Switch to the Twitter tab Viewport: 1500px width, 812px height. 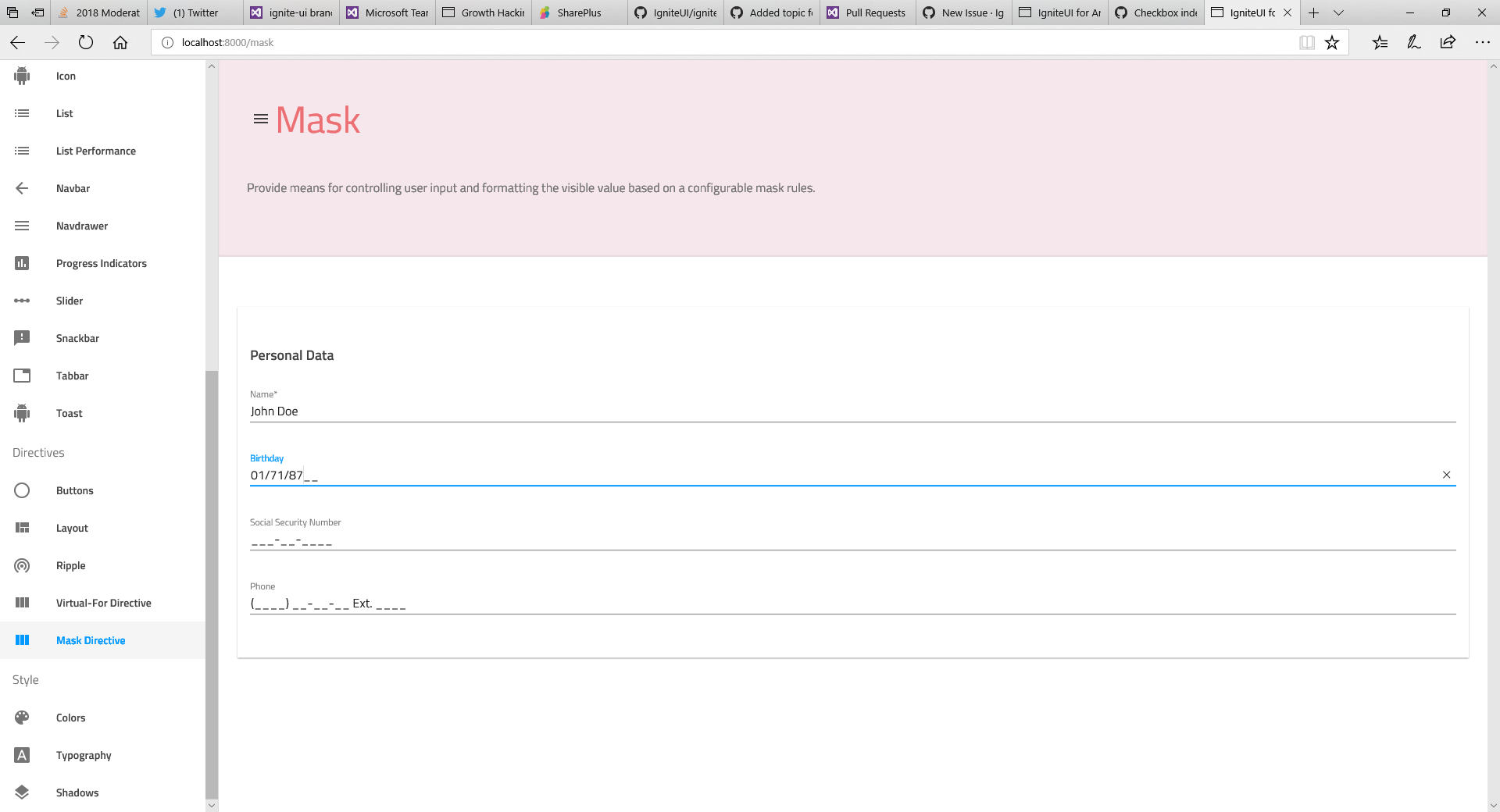coord(195,12)
